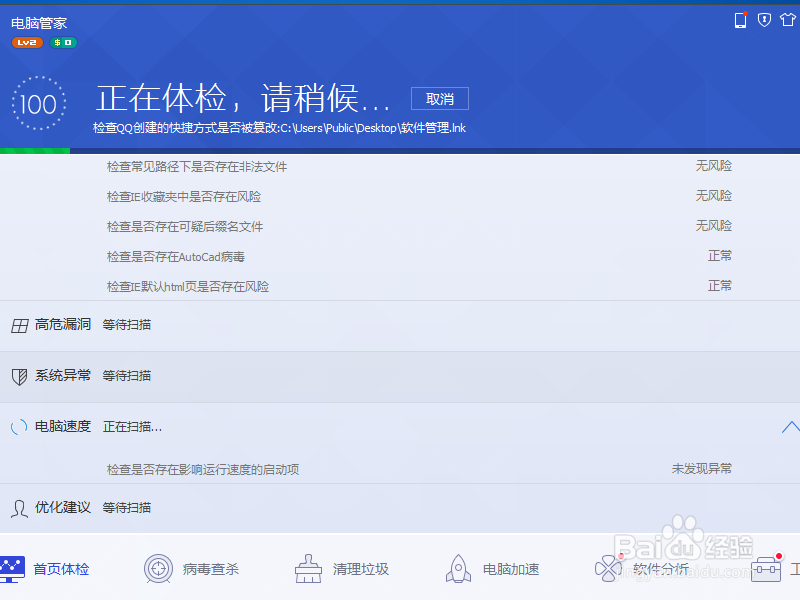The image size is (800, 600).
Task: Click the Lv2 level badge
Action: click(x=28, y=42)
